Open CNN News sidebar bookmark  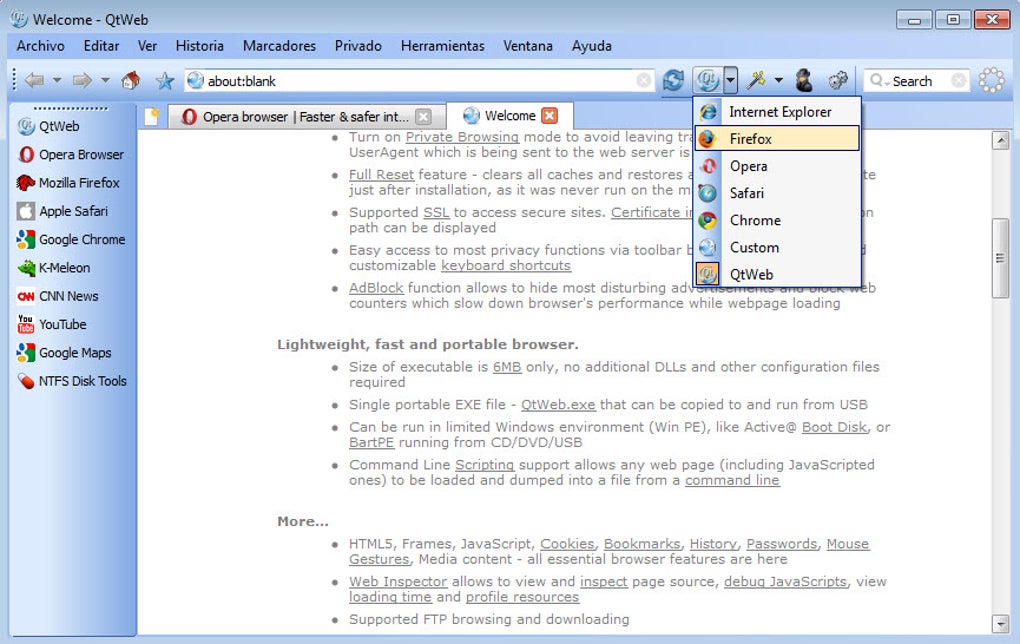point(58,296)
